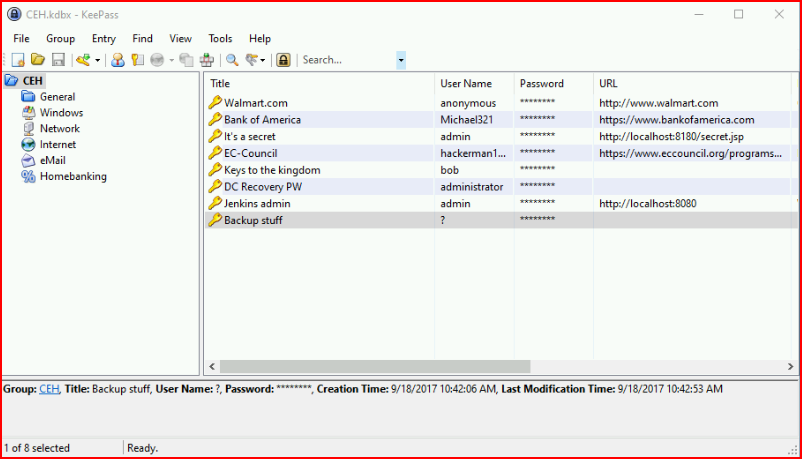Sort entries by Title column header
The image size is (802, 459).
click(320, 83)
